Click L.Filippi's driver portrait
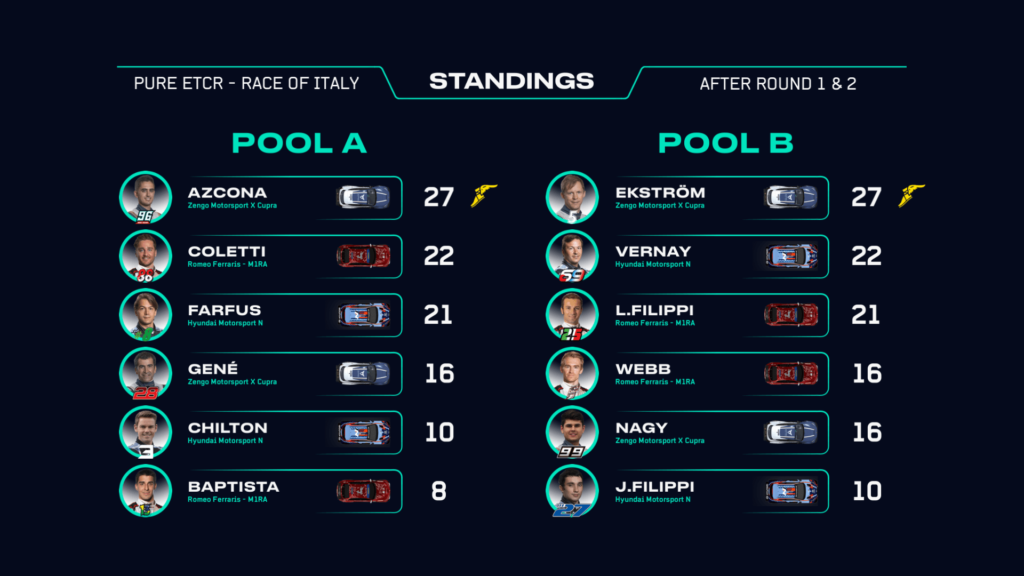 [x=572, y=314]
